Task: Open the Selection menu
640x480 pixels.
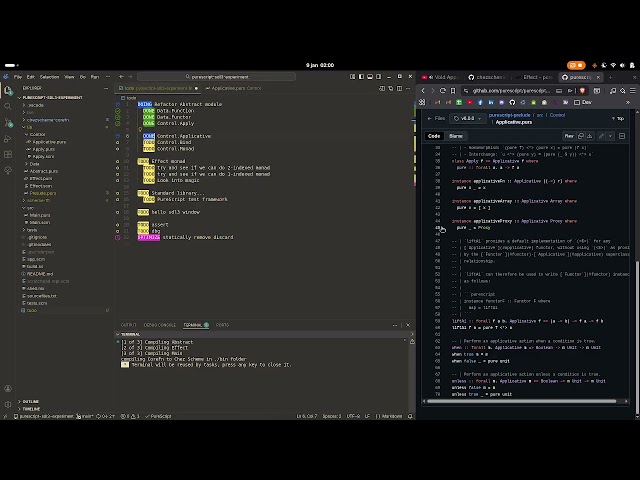Action: pyautogui.click(x=49, y=77)
